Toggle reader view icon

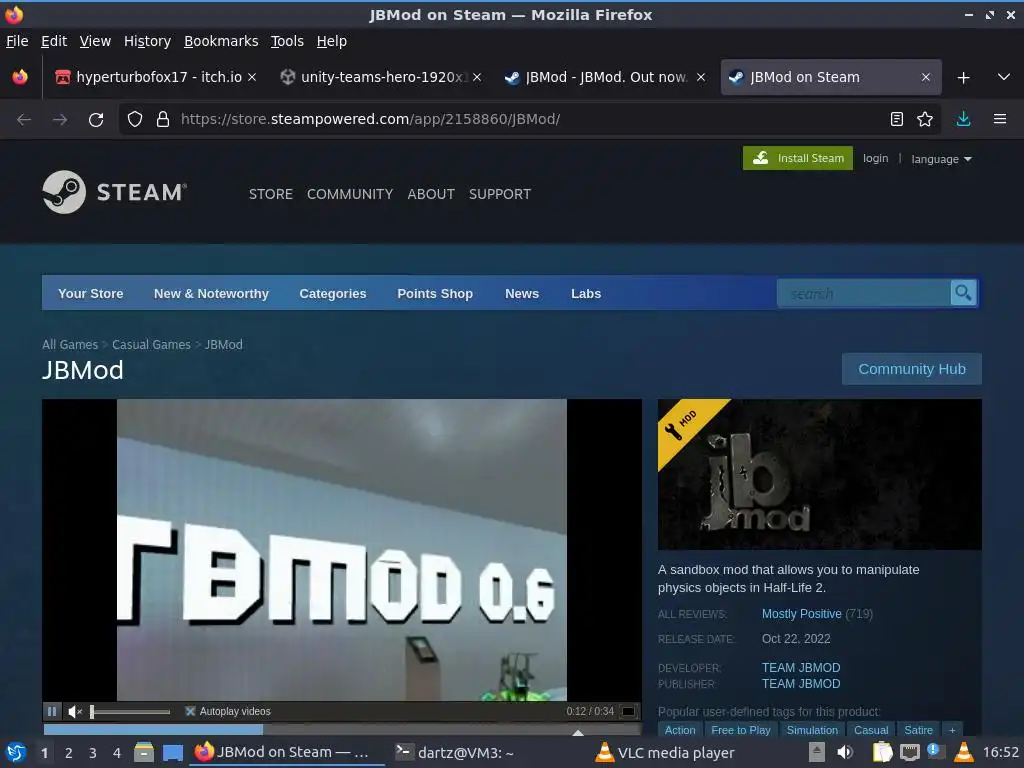[897, 119]
